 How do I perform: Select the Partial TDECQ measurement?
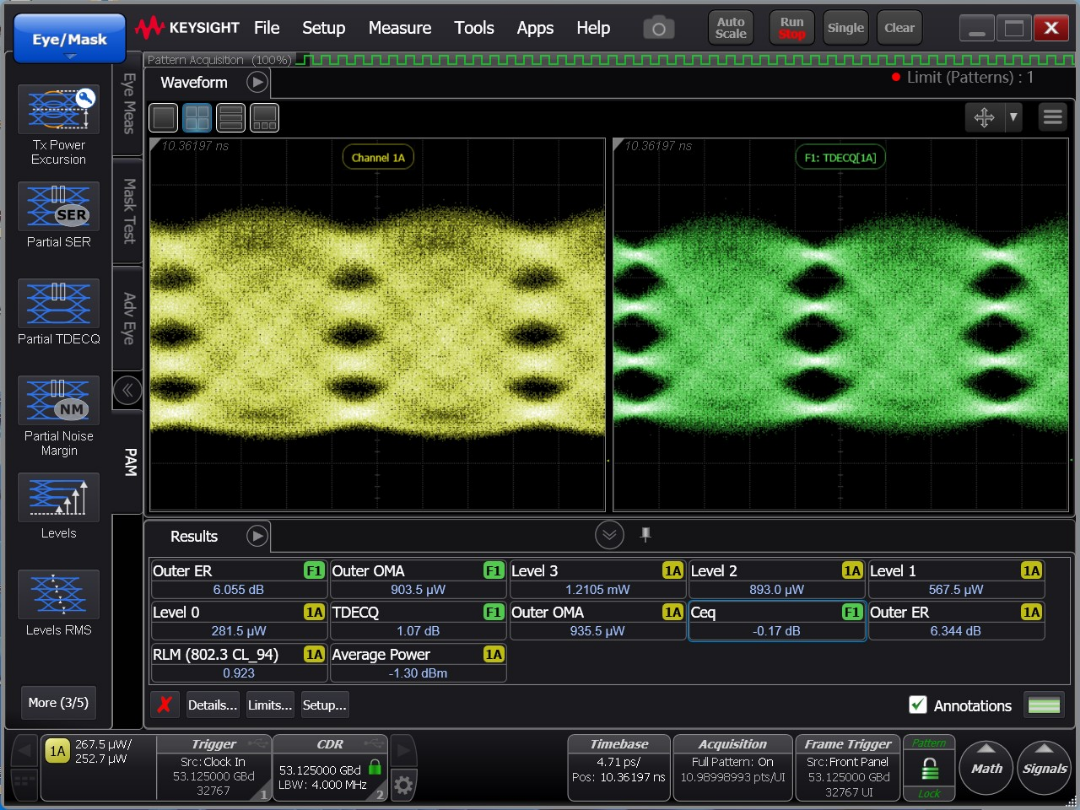pyautogui.click(x=58, y=303)
